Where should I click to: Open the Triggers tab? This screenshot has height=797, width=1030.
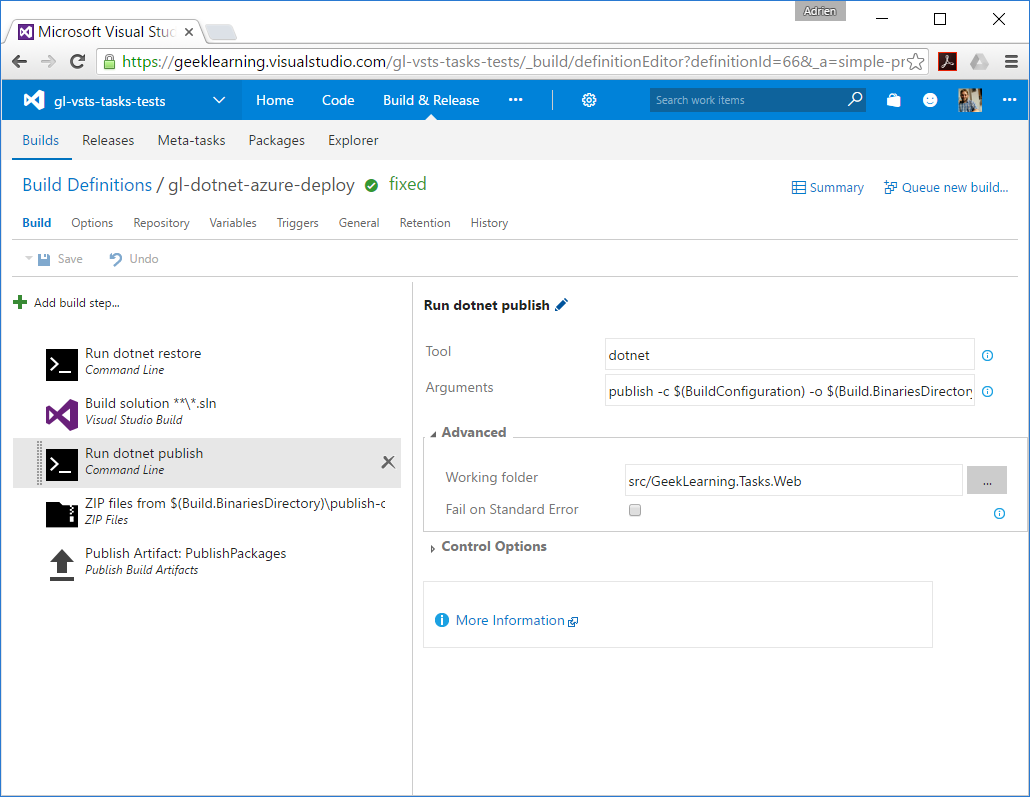[x=298, y=223]
